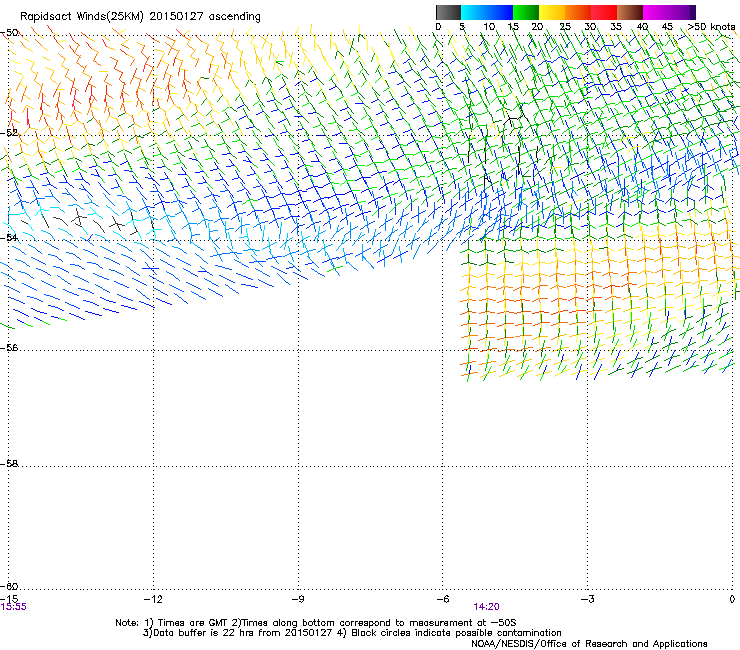740x650 pixels.
Task: Click the -9 longitude axis label
Action: pyautogui.click(x=297, y=599)
